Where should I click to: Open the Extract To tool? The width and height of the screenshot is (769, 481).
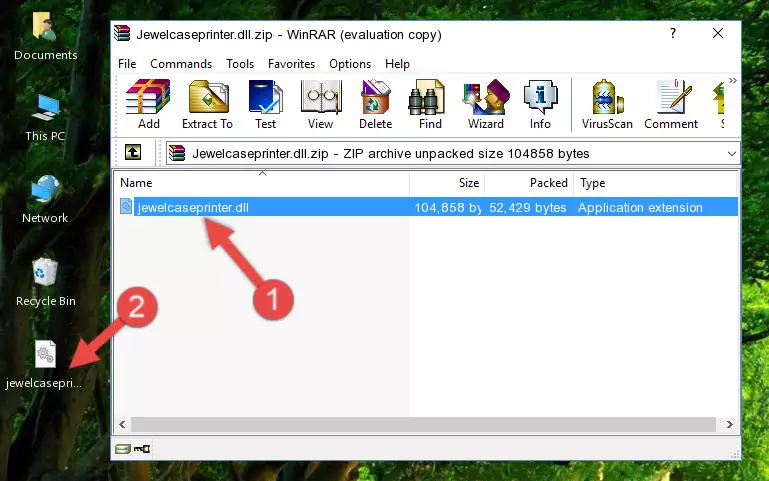coord(207,104)
